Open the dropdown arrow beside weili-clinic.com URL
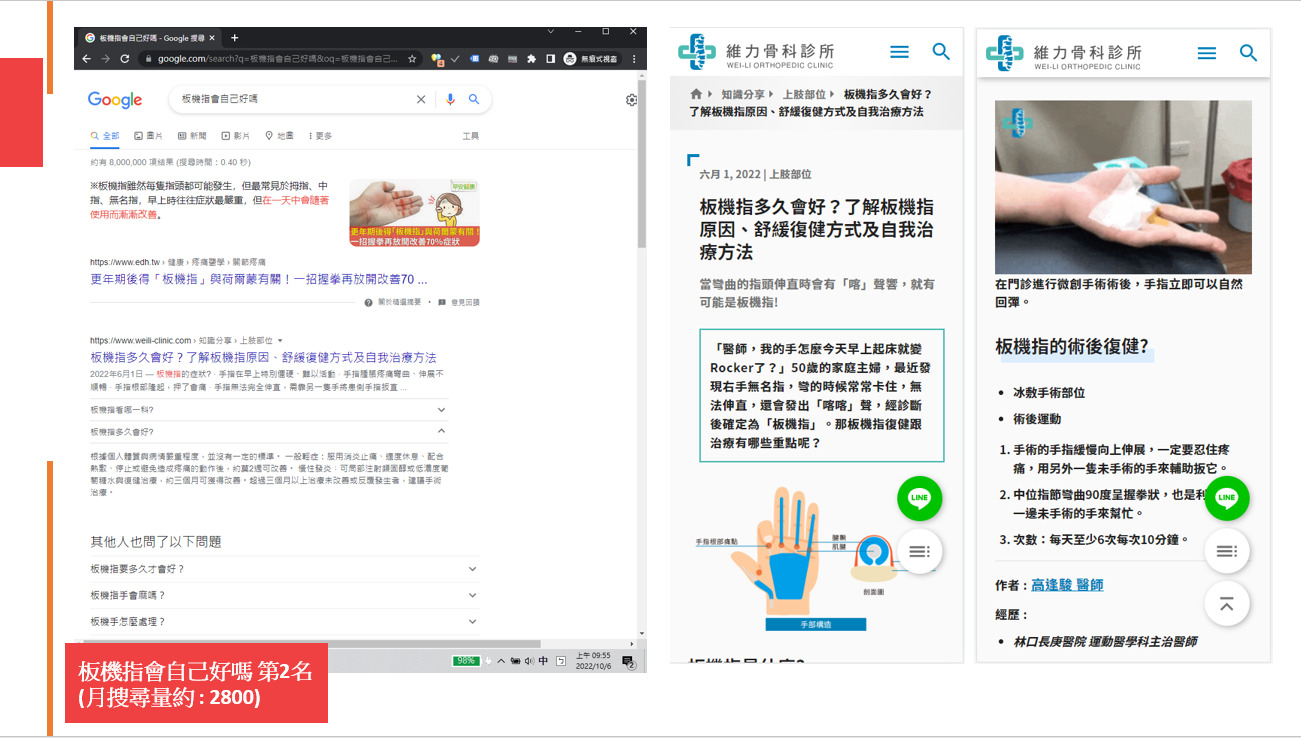The height and width of the screenshot is (738, 1301). pos(280,341)
